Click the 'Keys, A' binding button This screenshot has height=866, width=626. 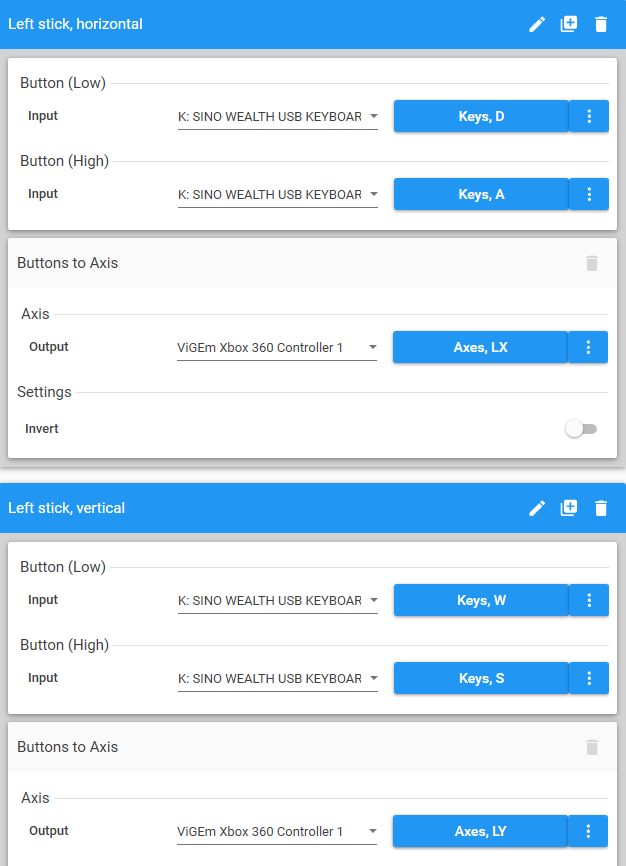click(481, 195)
